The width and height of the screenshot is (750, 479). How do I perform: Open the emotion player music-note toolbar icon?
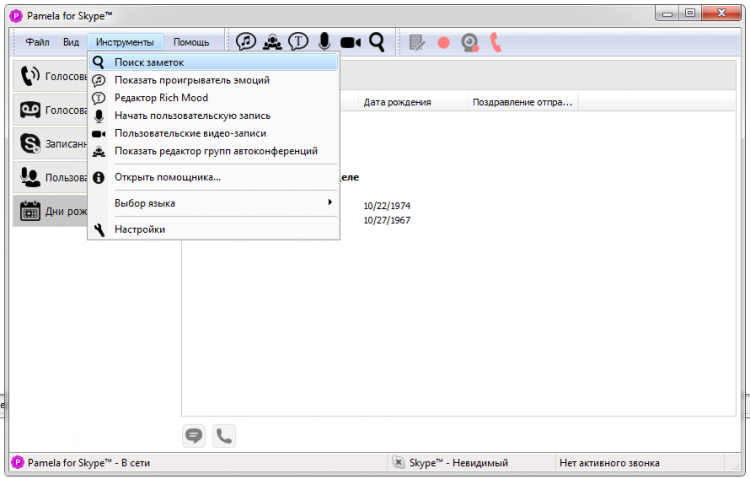tap(246, 42)
